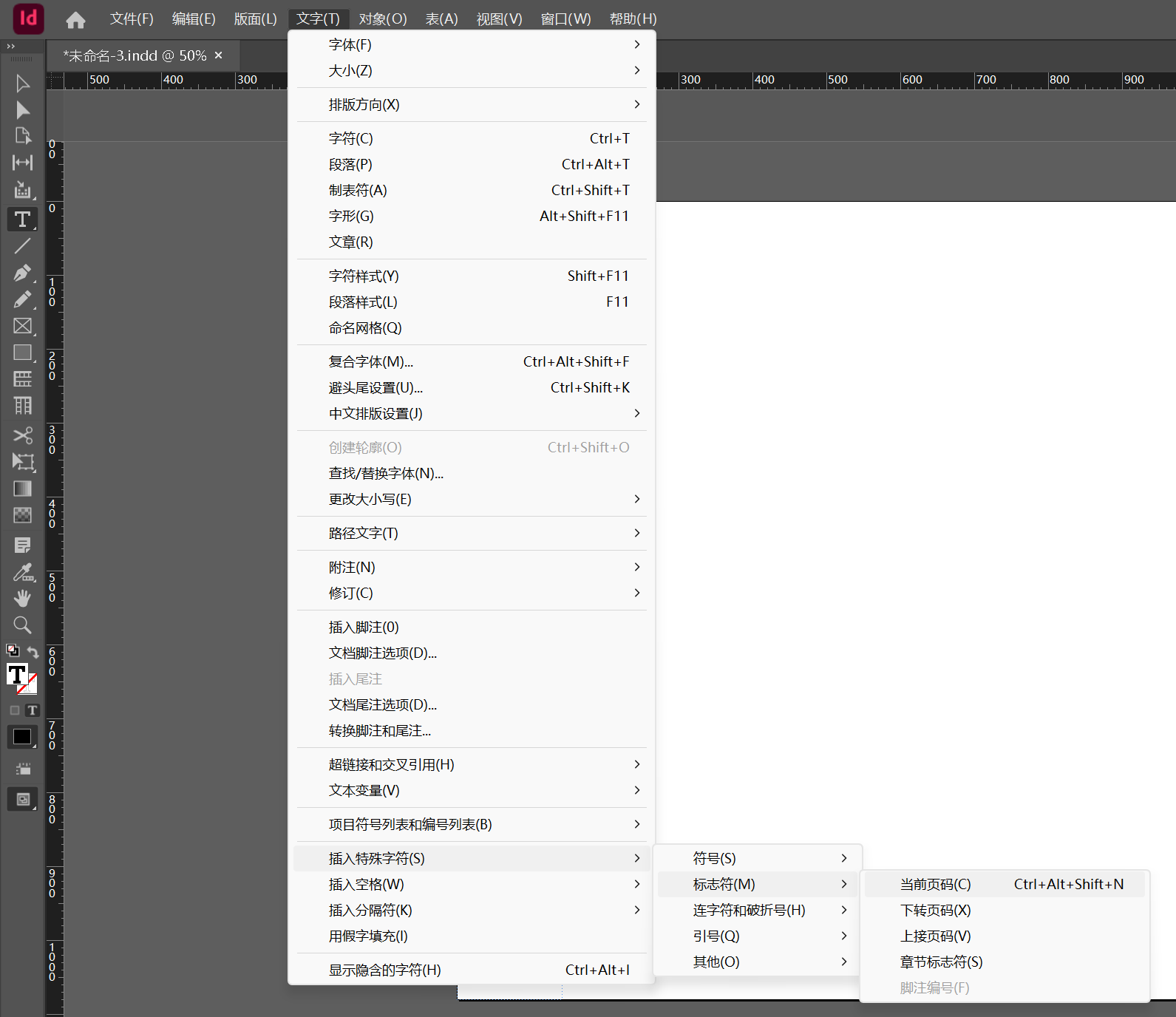Pick the Gap tool
The height and width of the screenshot is (1017, 1176).
[x=22, y=163]
